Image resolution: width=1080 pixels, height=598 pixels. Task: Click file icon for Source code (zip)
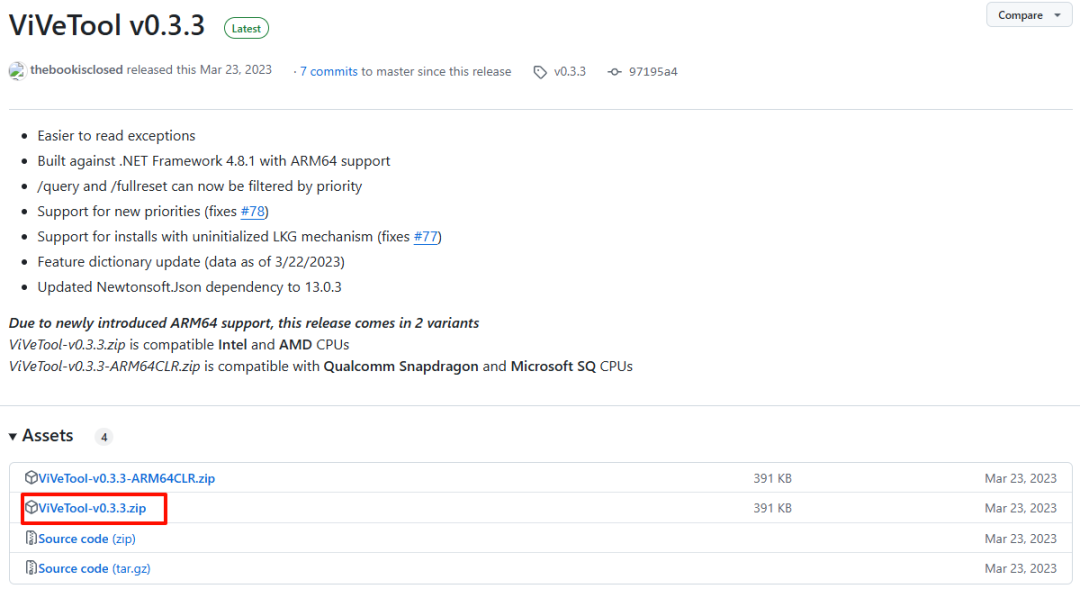click(x=31, y=538)
